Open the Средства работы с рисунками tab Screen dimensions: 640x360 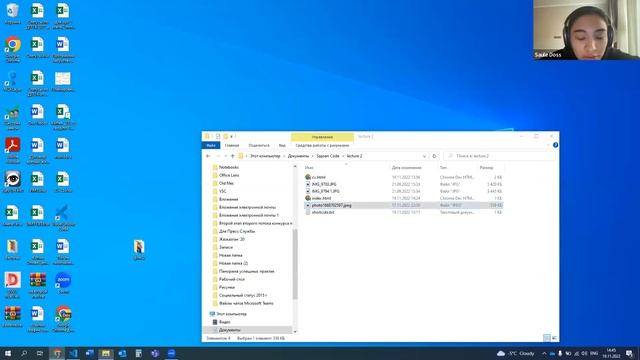(x=322, y=145)
